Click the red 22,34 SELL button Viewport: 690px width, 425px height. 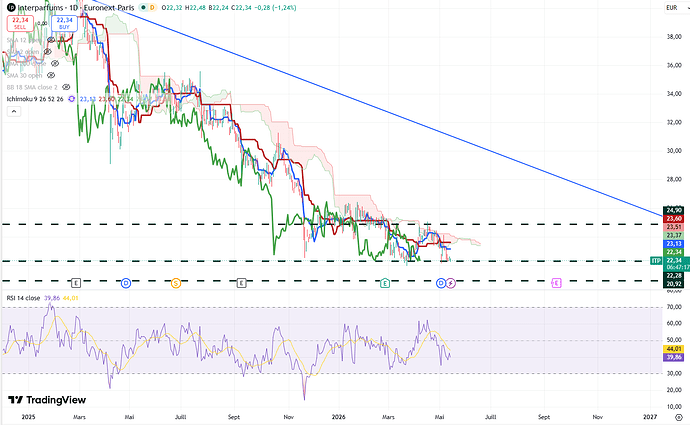point(20,23)
